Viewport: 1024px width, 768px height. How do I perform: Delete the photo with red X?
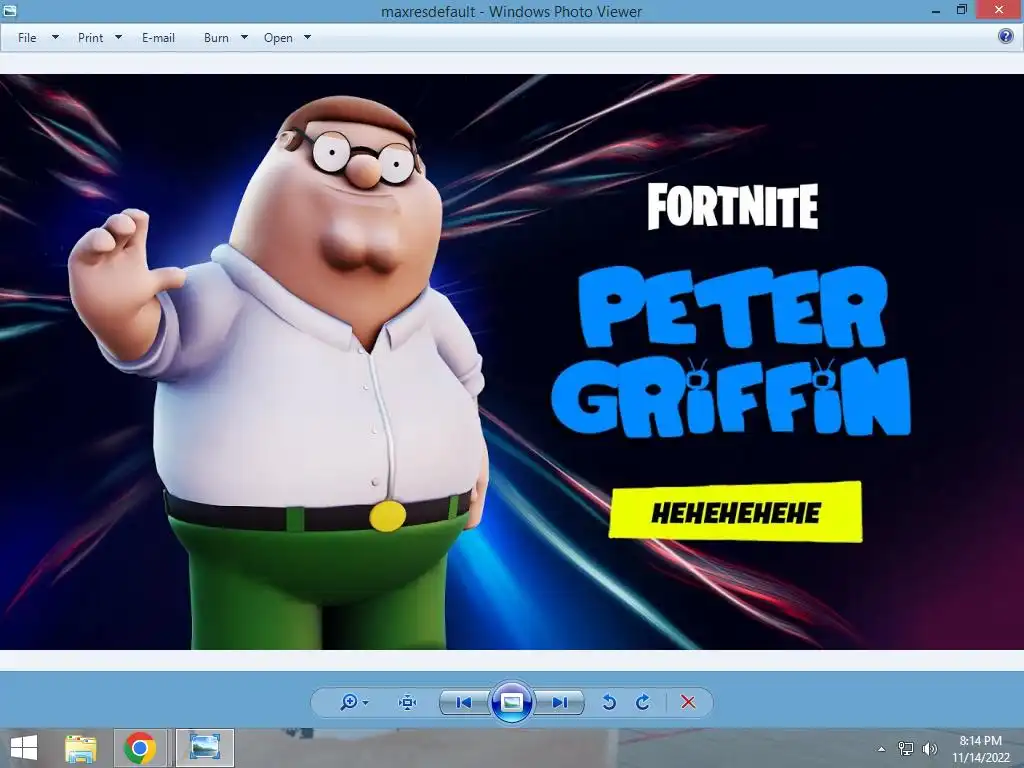(688, 702)
